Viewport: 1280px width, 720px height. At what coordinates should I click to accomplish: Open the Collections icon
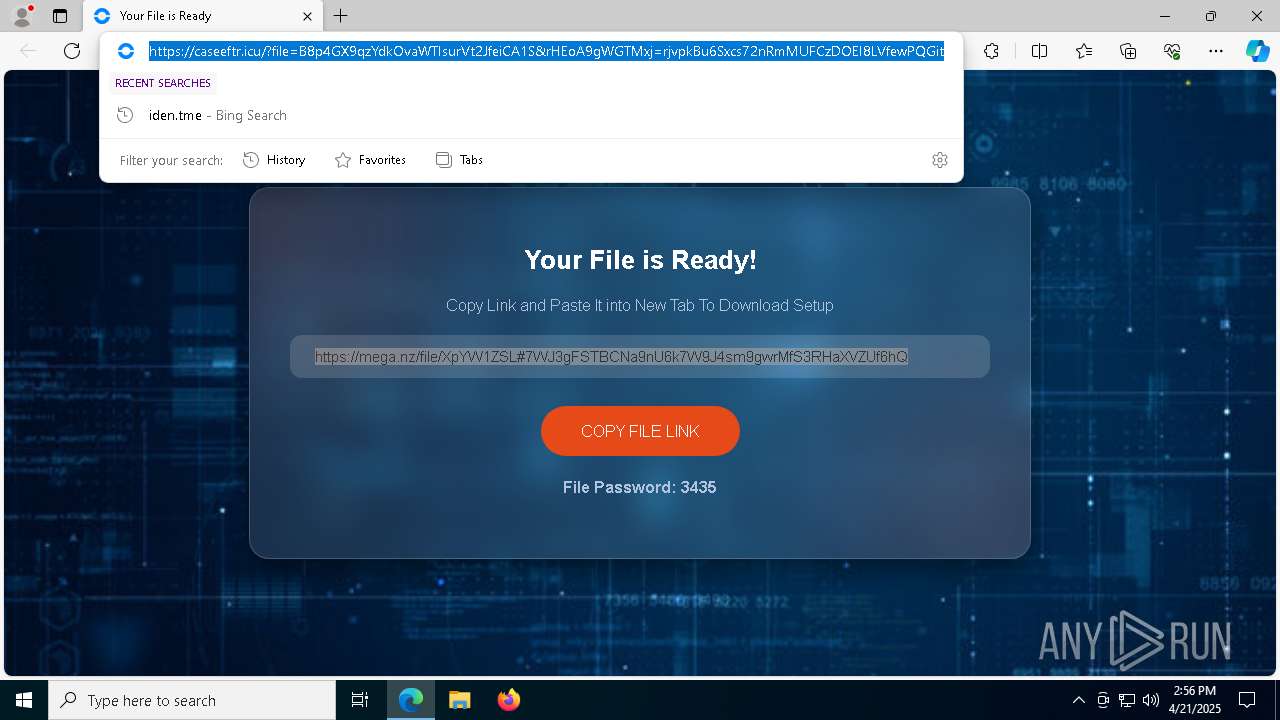(x=1128, y=51)
